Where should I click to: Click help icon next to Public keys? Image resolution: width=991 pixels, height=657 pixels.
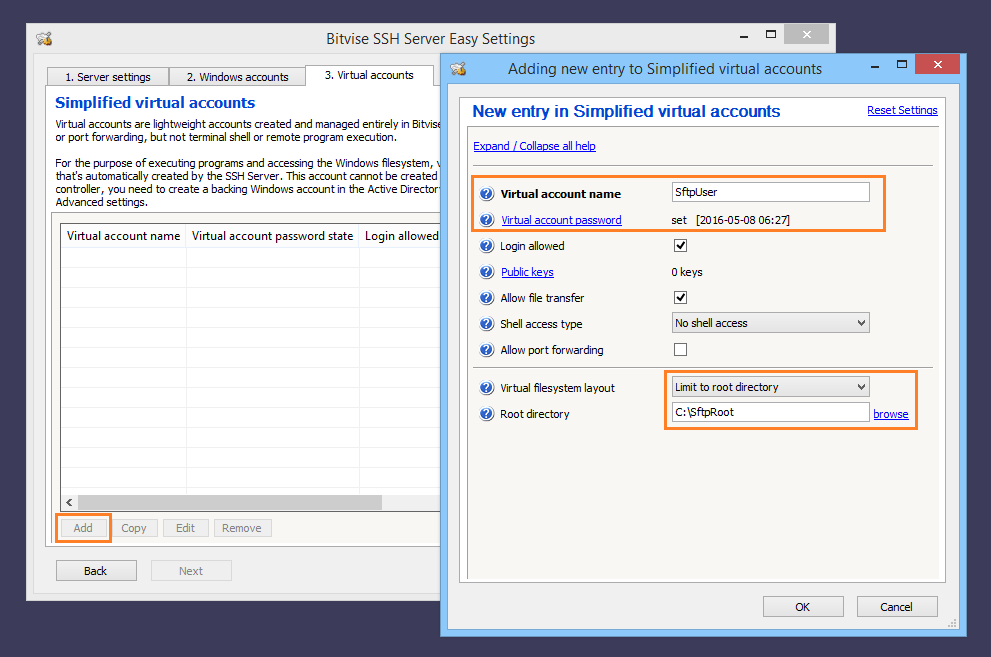pyautogui.click(x=486, y=272)
